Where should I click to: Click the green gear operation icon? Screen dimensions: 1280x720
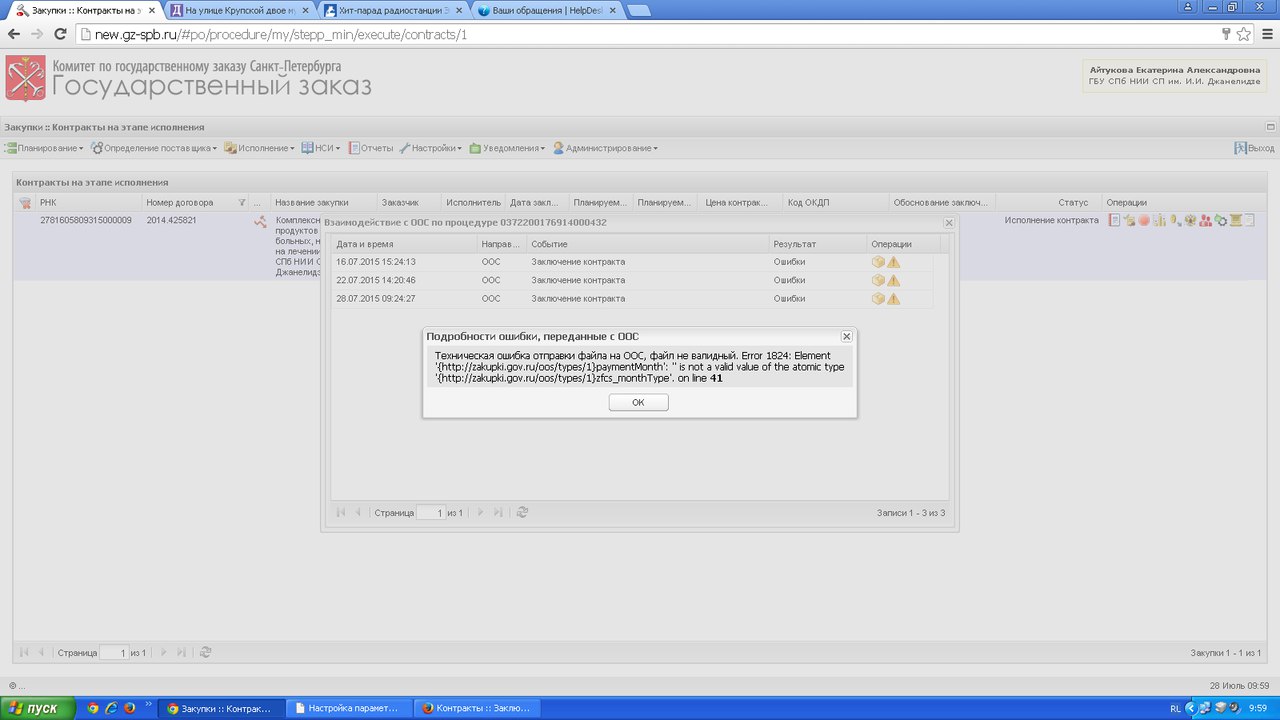pyautogui.click(x=1220, y=220)
